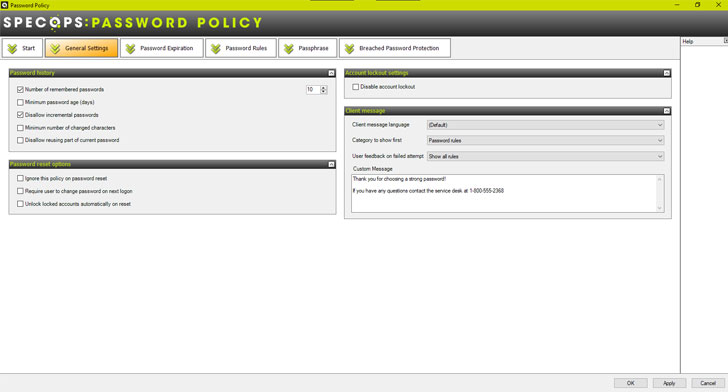The width and height of the screenshot is (728, 392).
Task: Collapse the Account lockout settings section
Action: (667, 73)
